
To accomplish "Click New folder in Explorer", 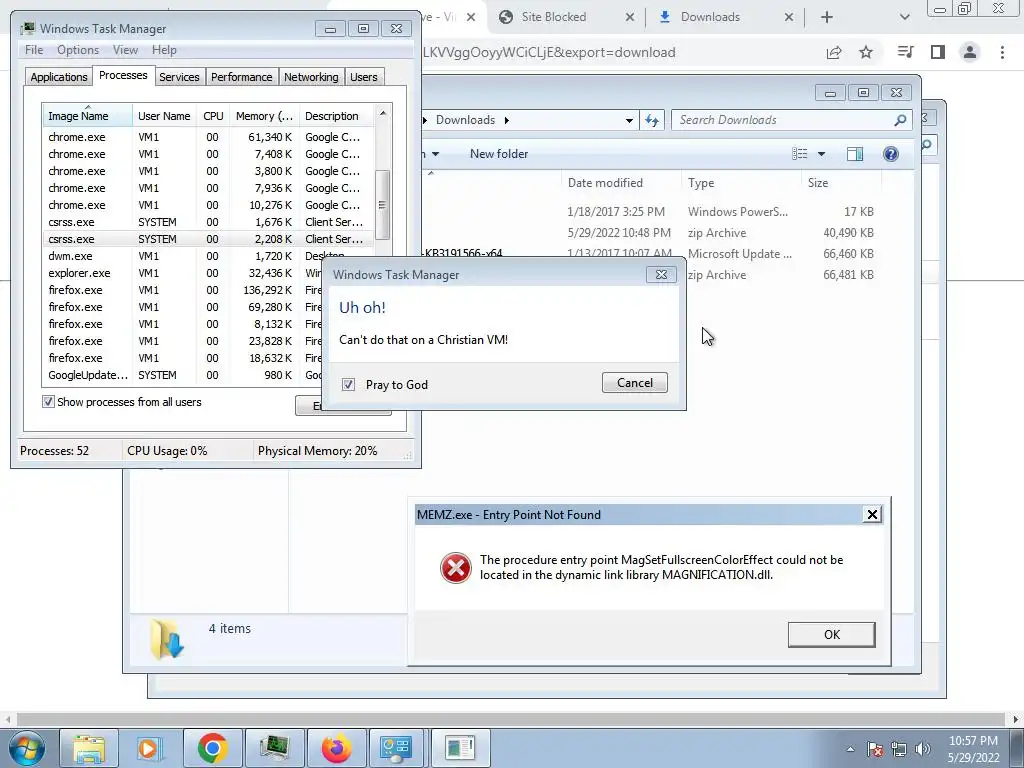I will pyautogui.click(x=499, y=154).
